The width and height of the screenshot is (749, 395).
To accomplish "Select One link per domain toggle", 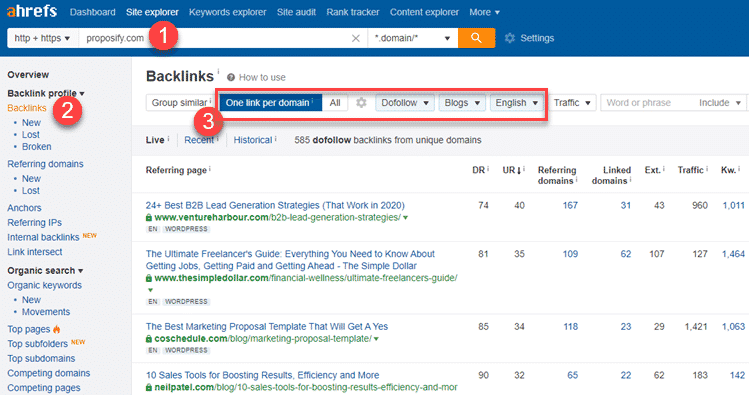I will click(270, 103).
